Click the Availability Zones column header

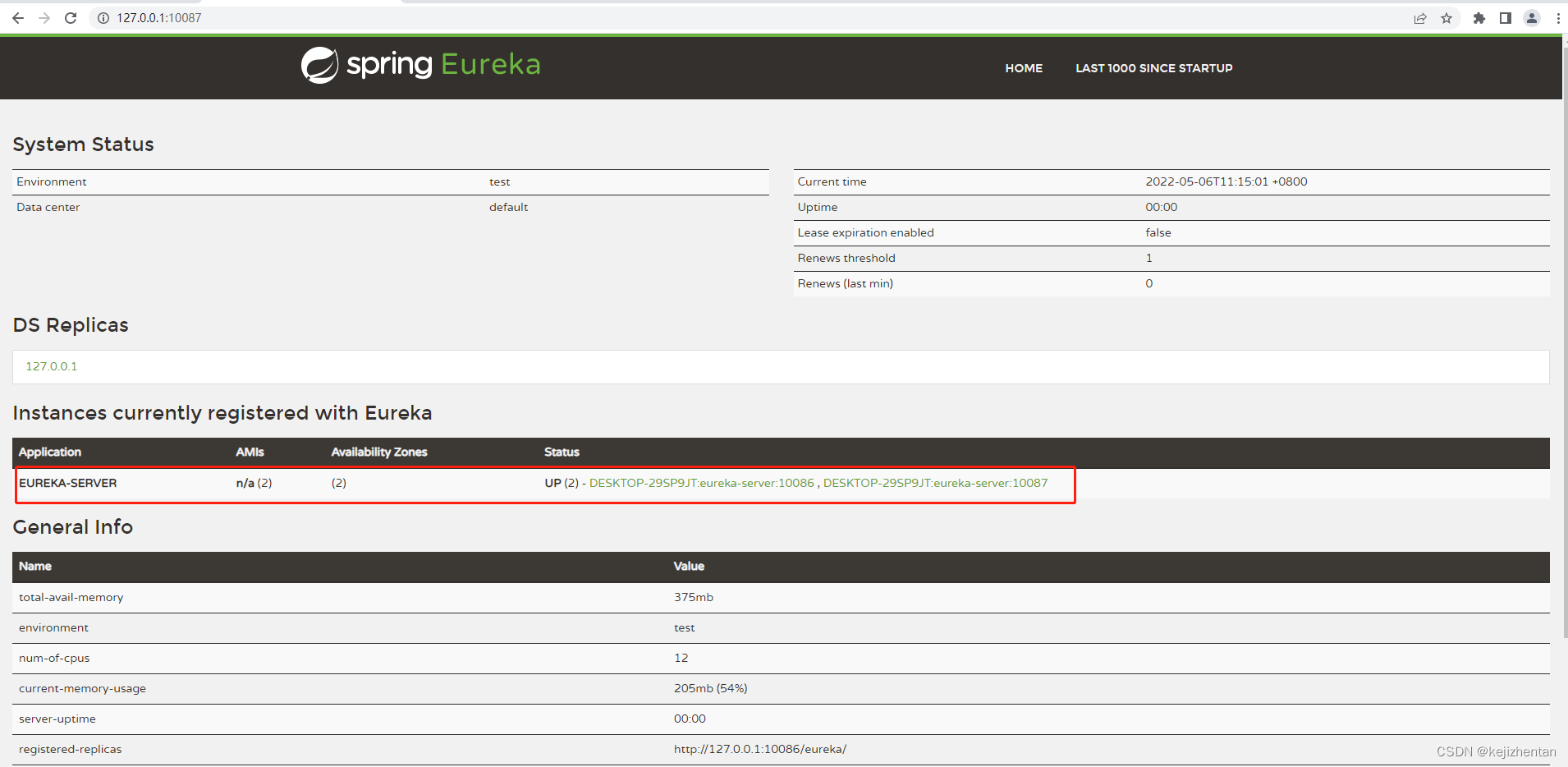[x=379, y=452]
